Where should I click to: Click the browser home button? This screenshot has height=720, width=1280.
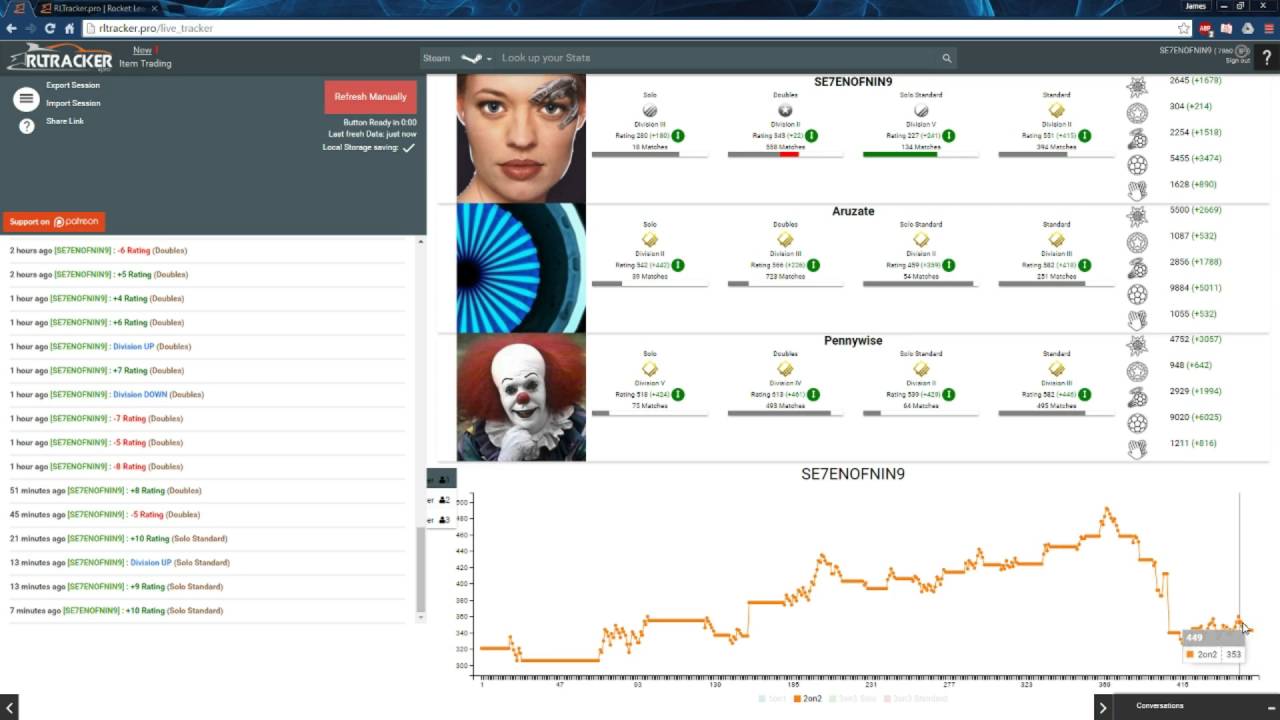click(69, 28)
